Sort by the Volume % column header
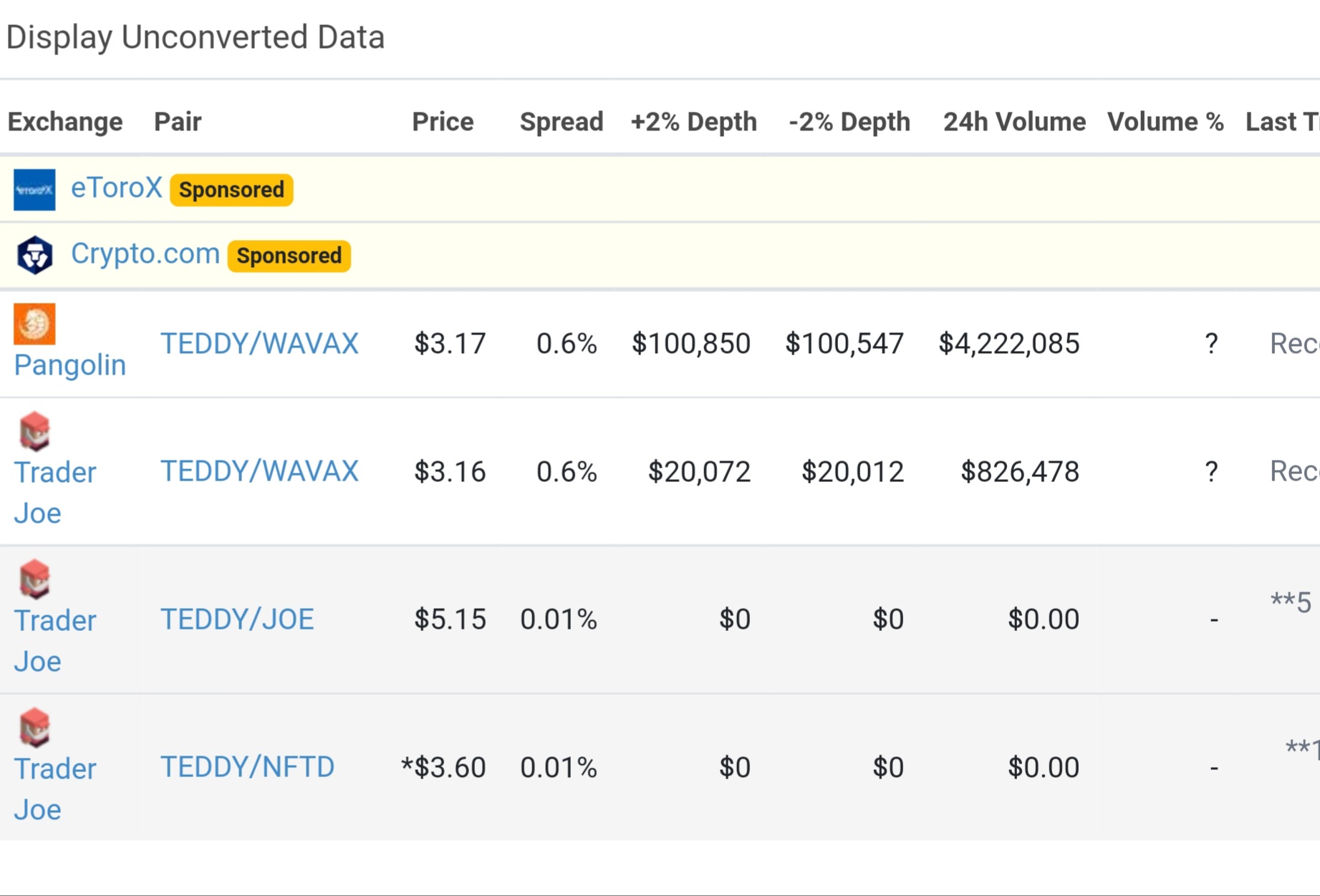The image size is (1320, 896). (1165, 122)
